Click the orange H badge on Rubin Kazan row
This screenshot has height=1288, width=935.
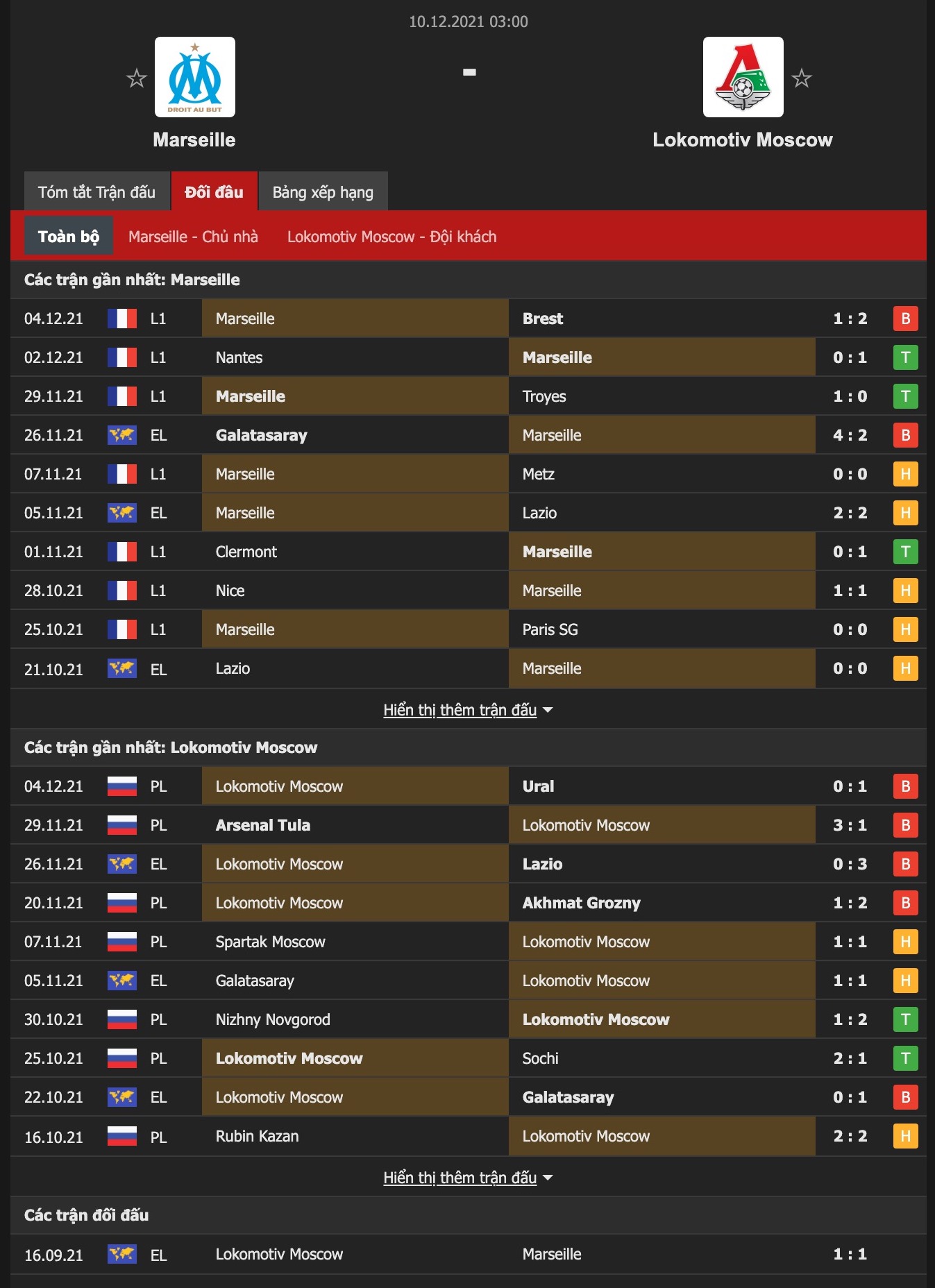pyautogui.click(x=905, y=1136)
